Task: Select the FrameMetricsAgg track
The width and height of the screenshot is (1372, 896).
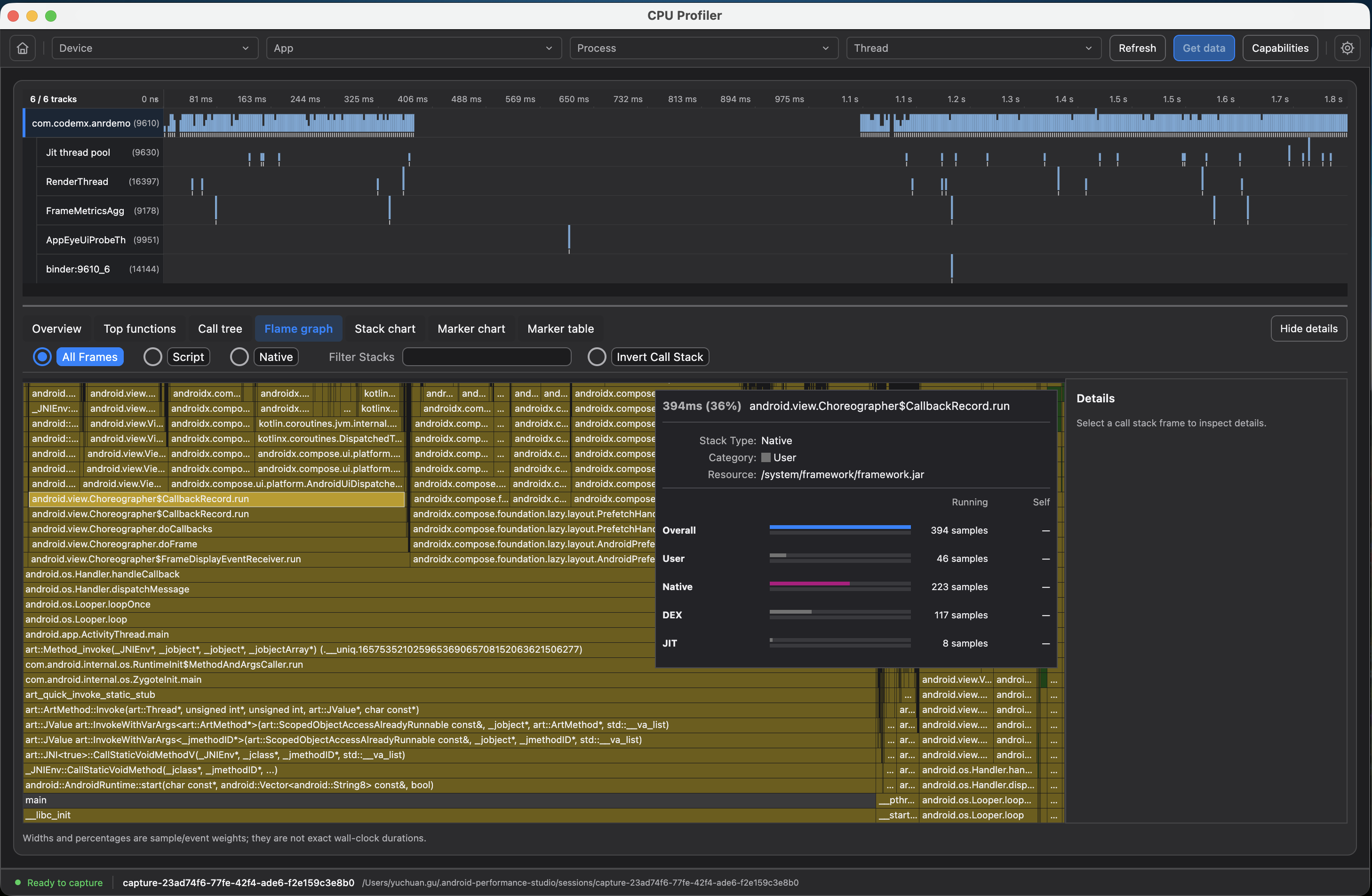Action: 100,210
